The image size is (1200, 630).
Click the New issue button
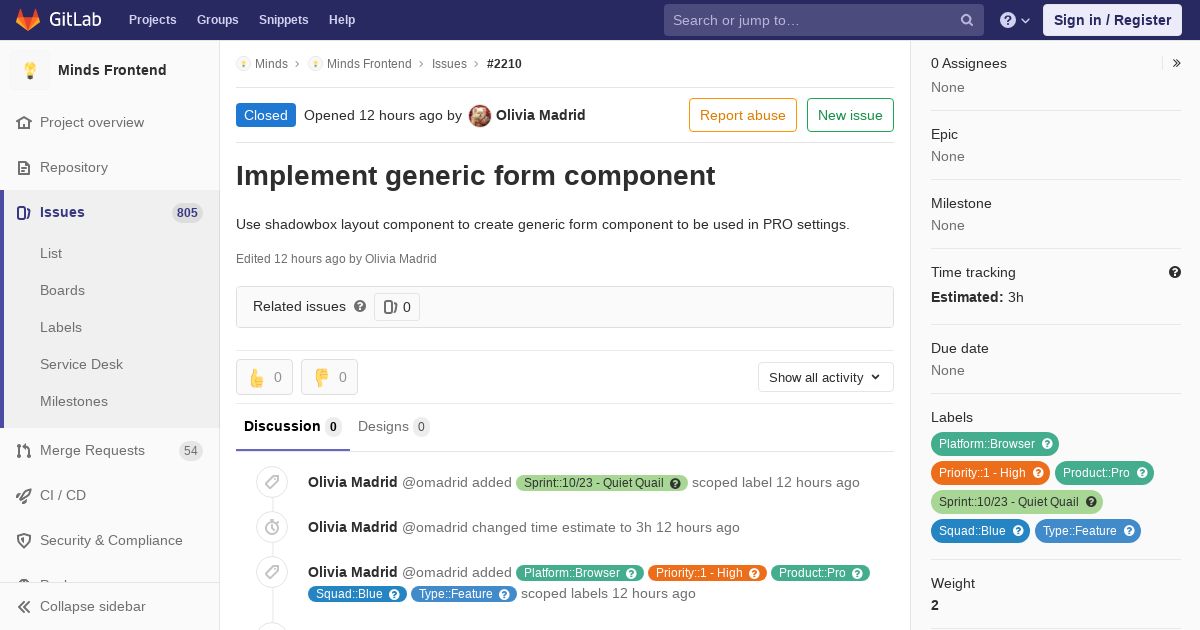(x=850, y=115)
